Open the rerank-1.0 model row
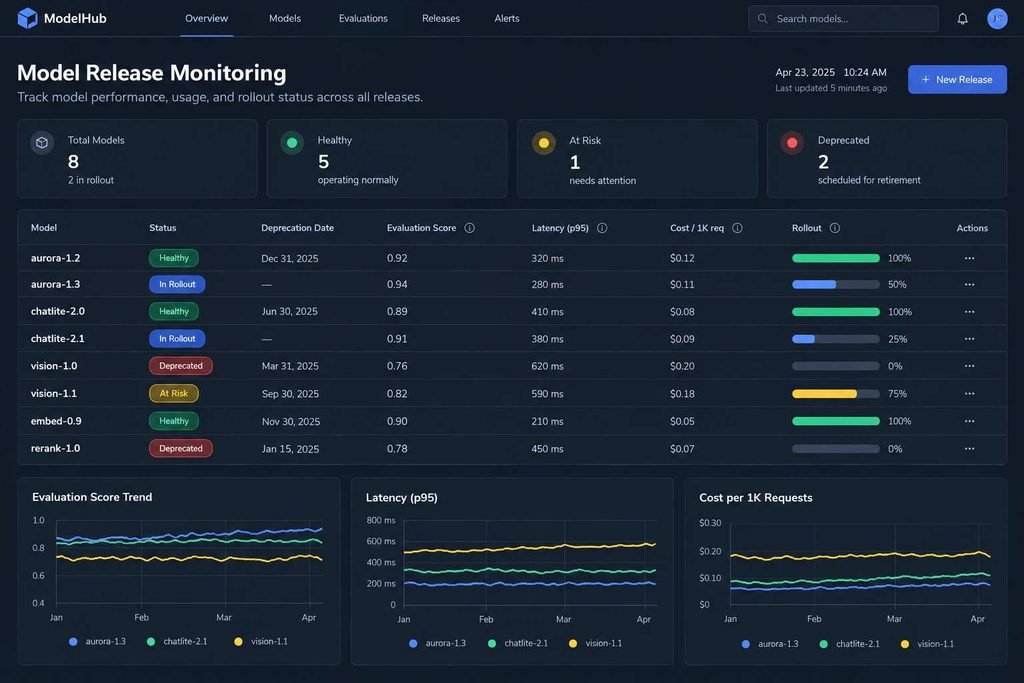Viewport: 1024px width, 683px height. pos(512,449)
